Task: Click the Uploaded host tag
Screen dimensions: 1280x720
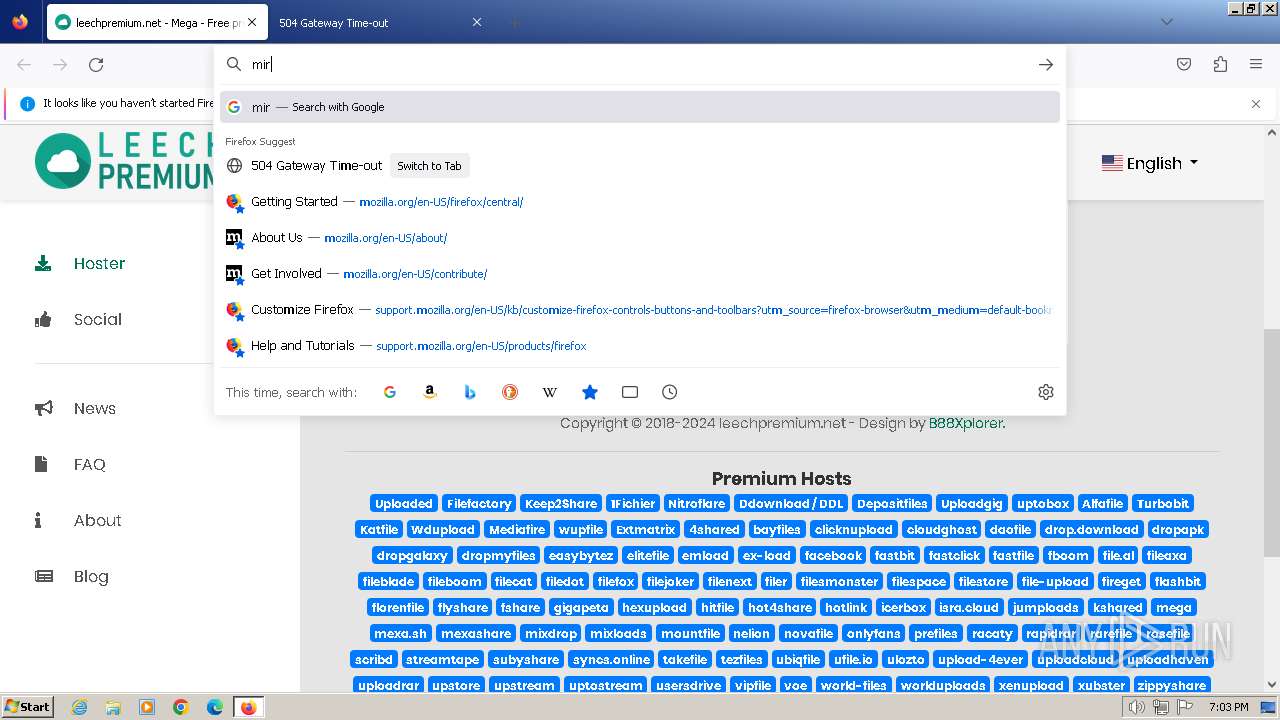Action: click(404, 504)
